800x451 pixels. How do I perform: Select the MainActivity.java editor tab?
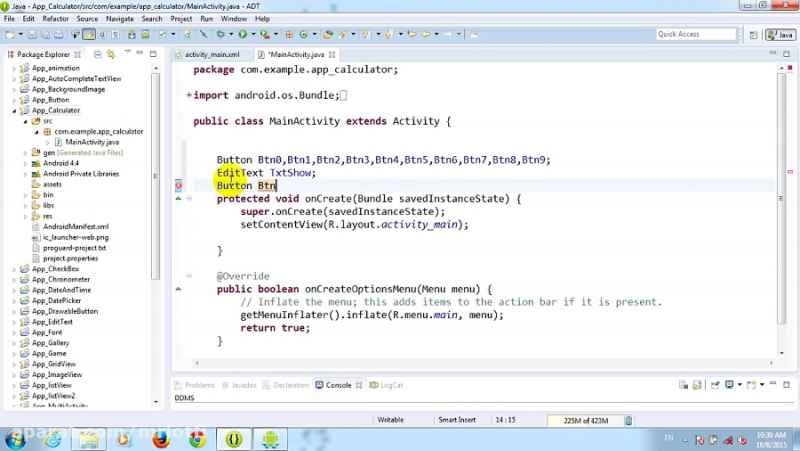[x=296, y=55]
